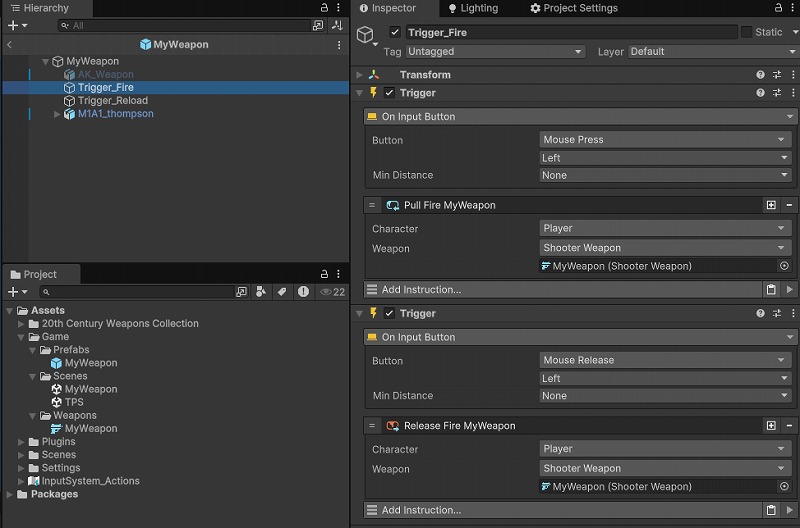Image resolution: width=800 pixels, height=528 pixels.
Task: Lock the Project panel
Action: pos(324,274)
